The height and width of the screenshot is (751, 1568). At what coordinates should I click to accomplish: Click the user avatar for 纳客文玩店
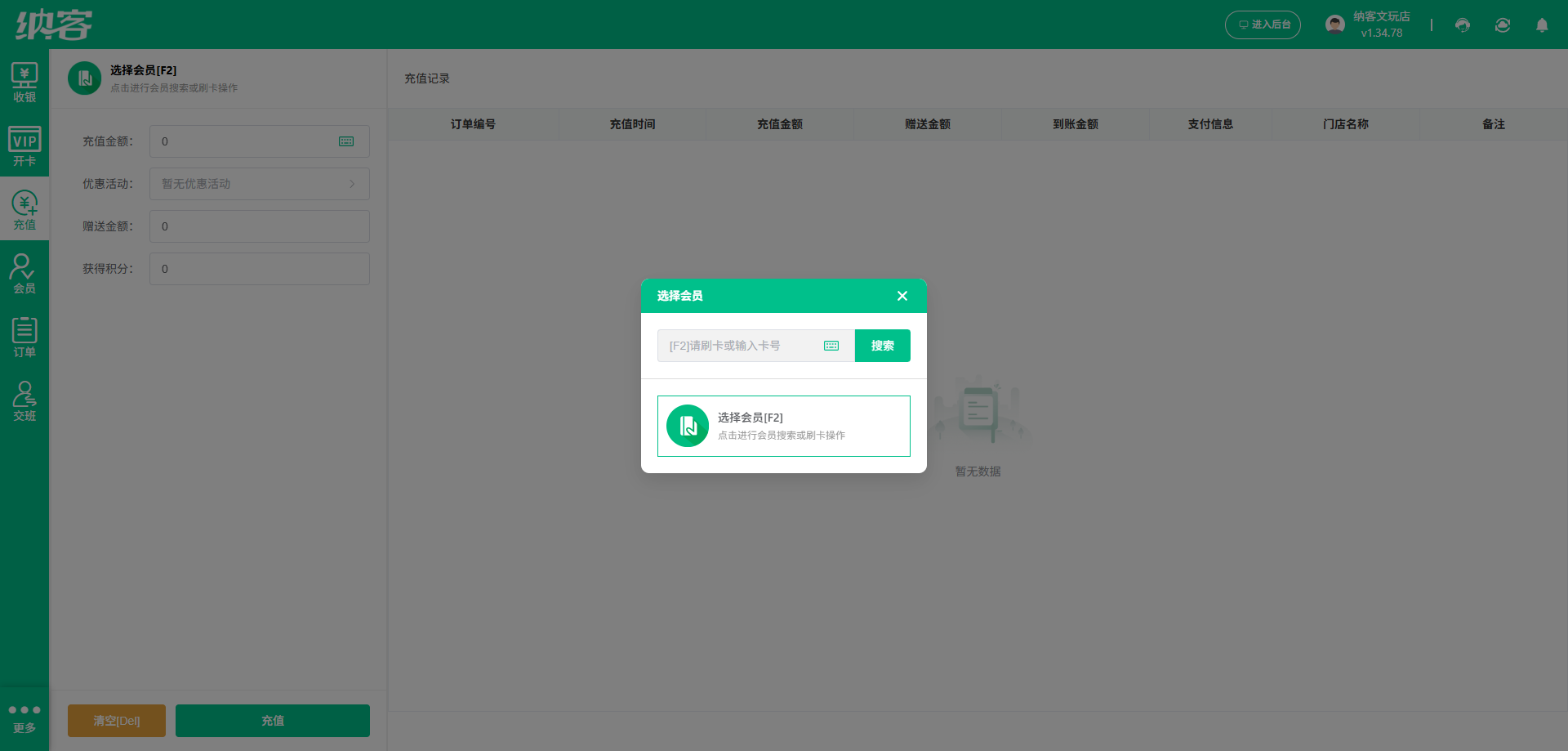[x=1335, y=25]
